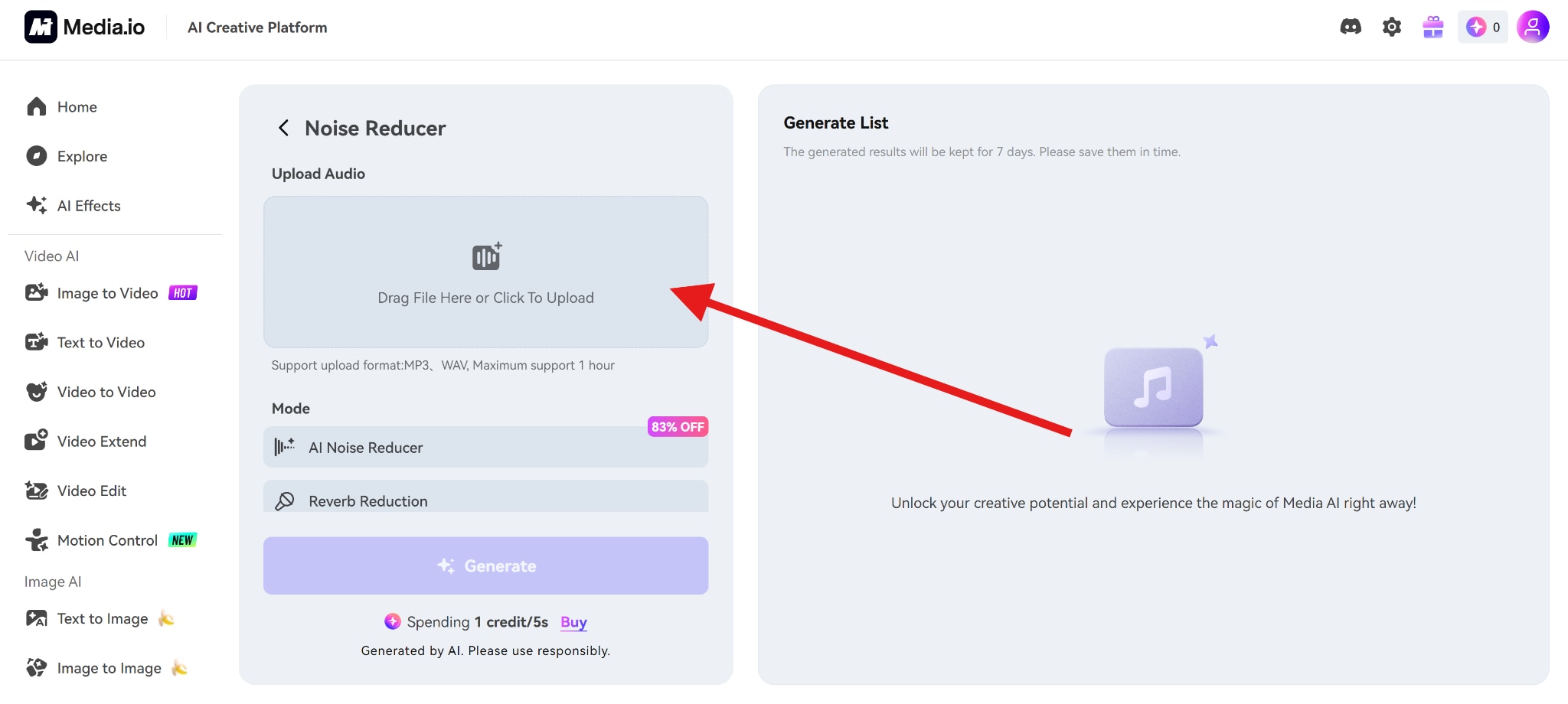Open AI Effects in sidebar
Screen dimensions: 1568x704
[x=89, y=206]
